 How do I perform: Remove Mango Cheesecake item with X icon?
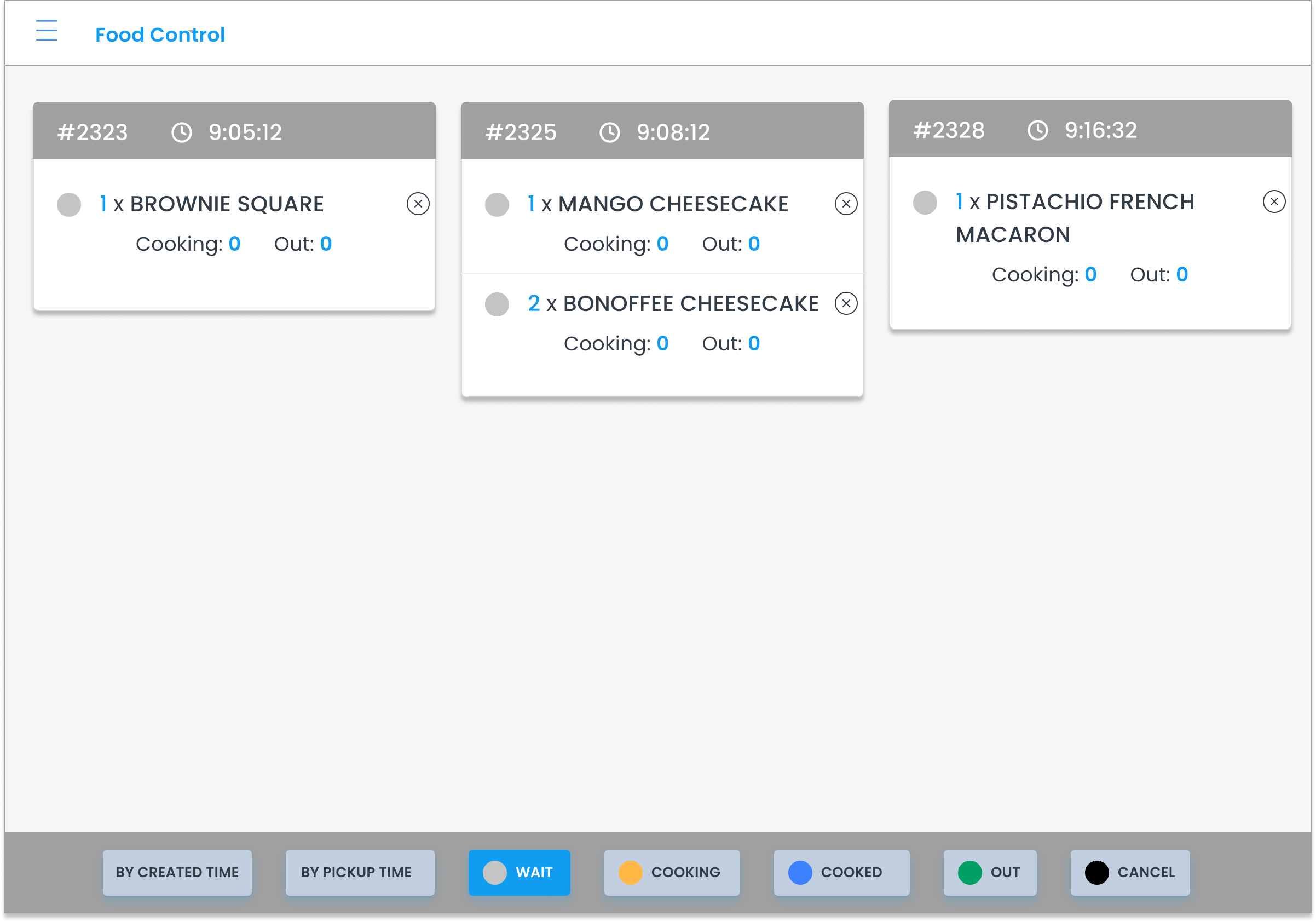846,204
